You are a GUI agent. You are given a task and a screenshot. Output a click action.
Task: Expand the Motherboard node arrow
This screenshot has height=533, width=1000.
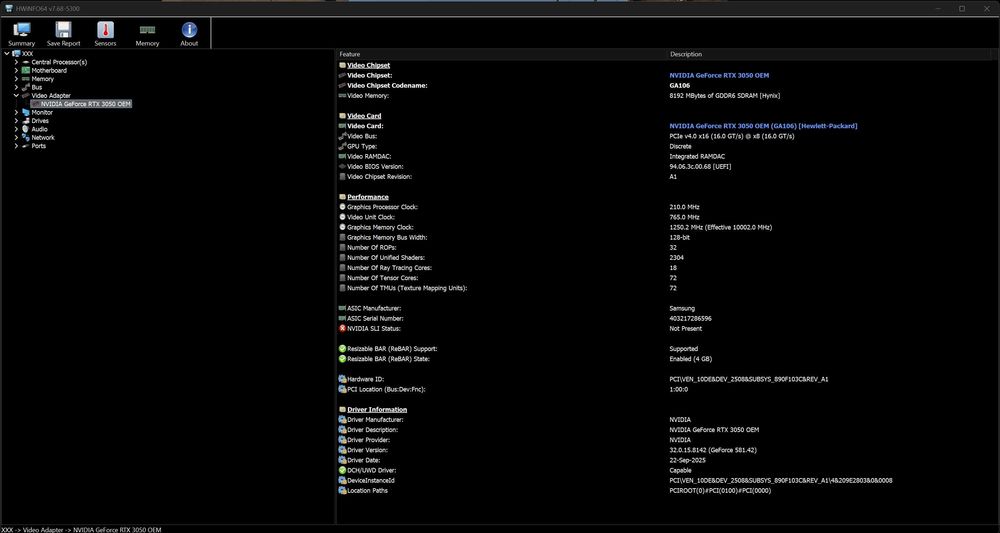[x=16, y=70]
